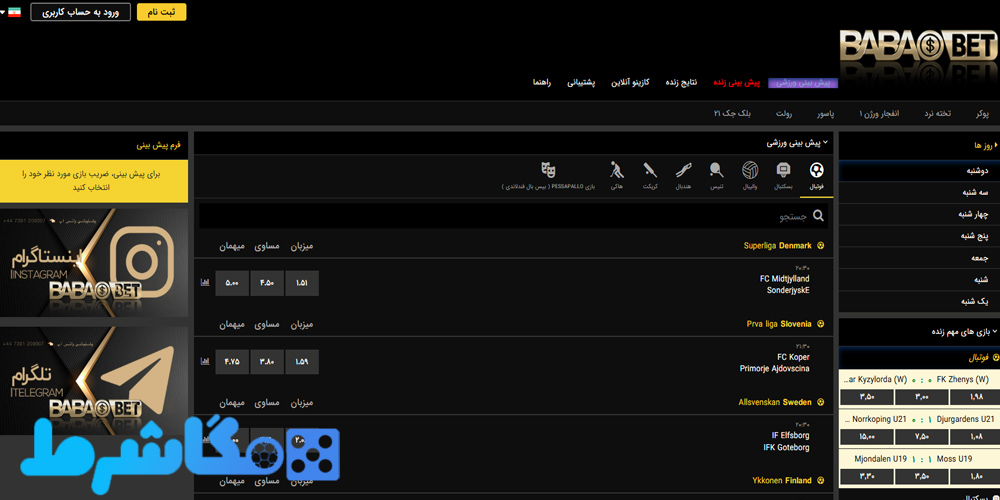Screen dimensions: 1000x500
Task: Select پنج شنبه in the days list
Action: point(919,237)
